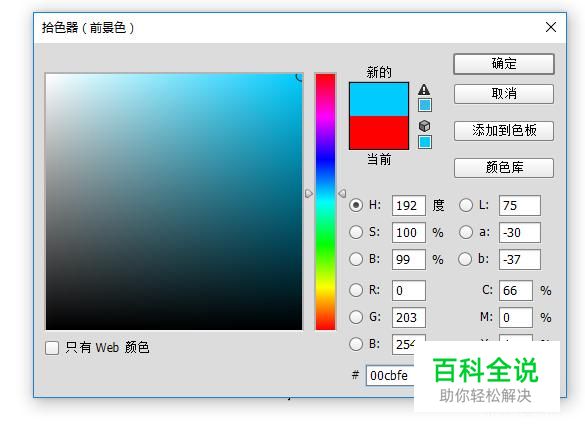The height and width of the screenshot is (437, 585).
Task: Select the Lab a radio button
Action: click(466, 232)
